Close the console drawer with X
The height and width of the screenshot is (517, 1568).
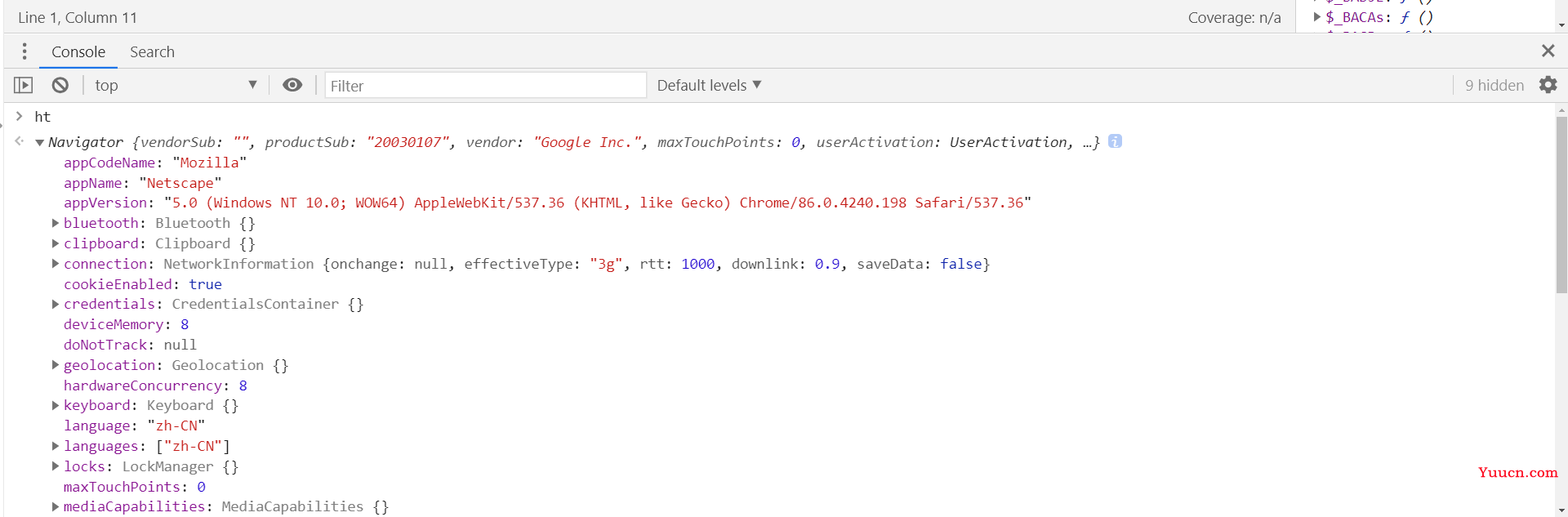1548,51
